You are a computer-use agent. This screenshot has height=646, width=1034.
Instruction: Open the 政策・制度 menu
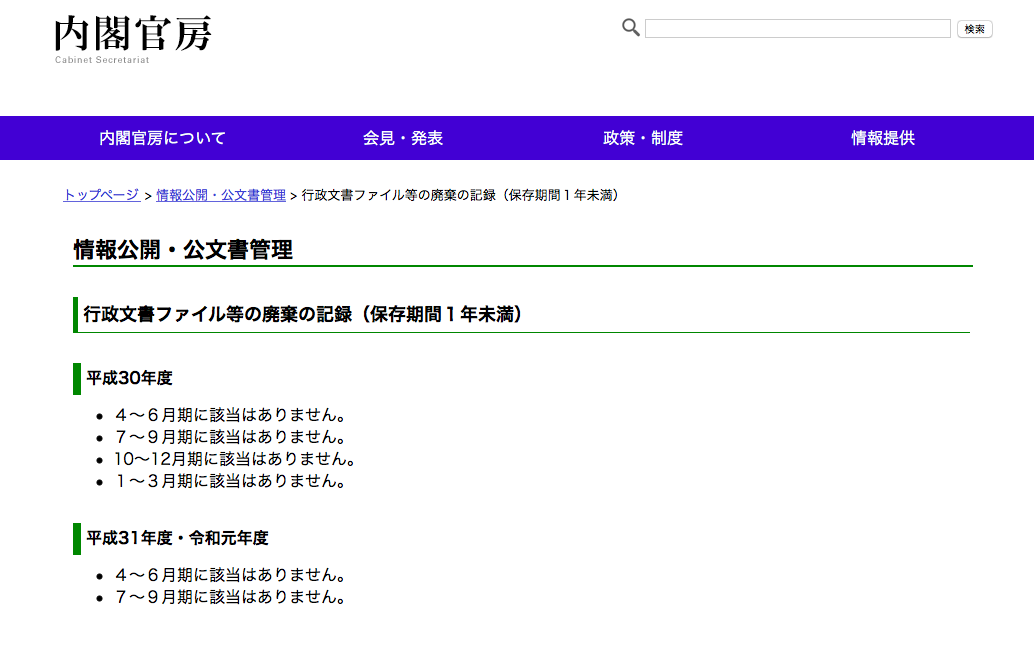(x=642, y=138)
